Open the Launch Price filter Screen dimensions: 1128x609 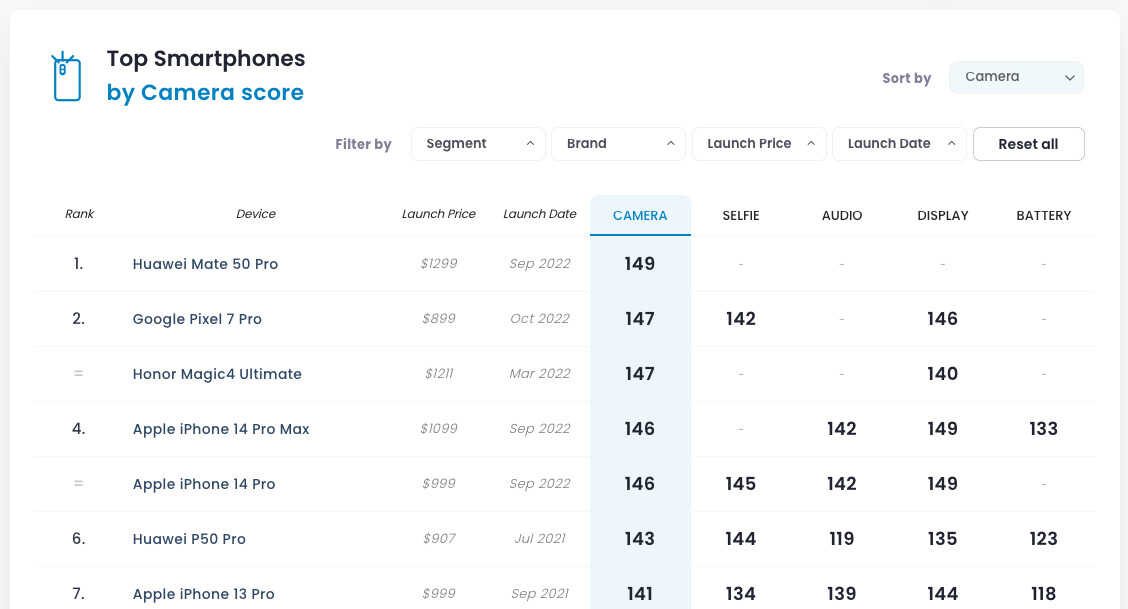pos(759,144)
